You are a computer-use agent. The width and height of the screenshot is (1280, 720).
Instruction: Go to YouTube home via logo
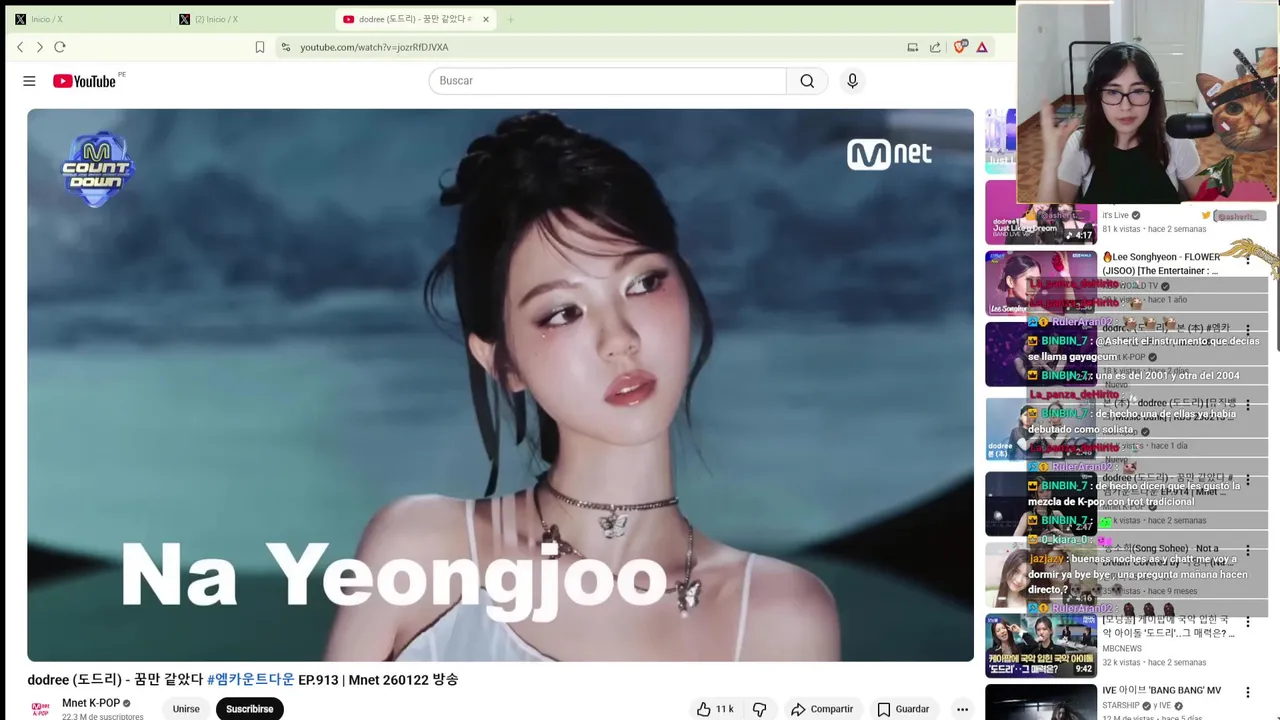pos(85,81)
